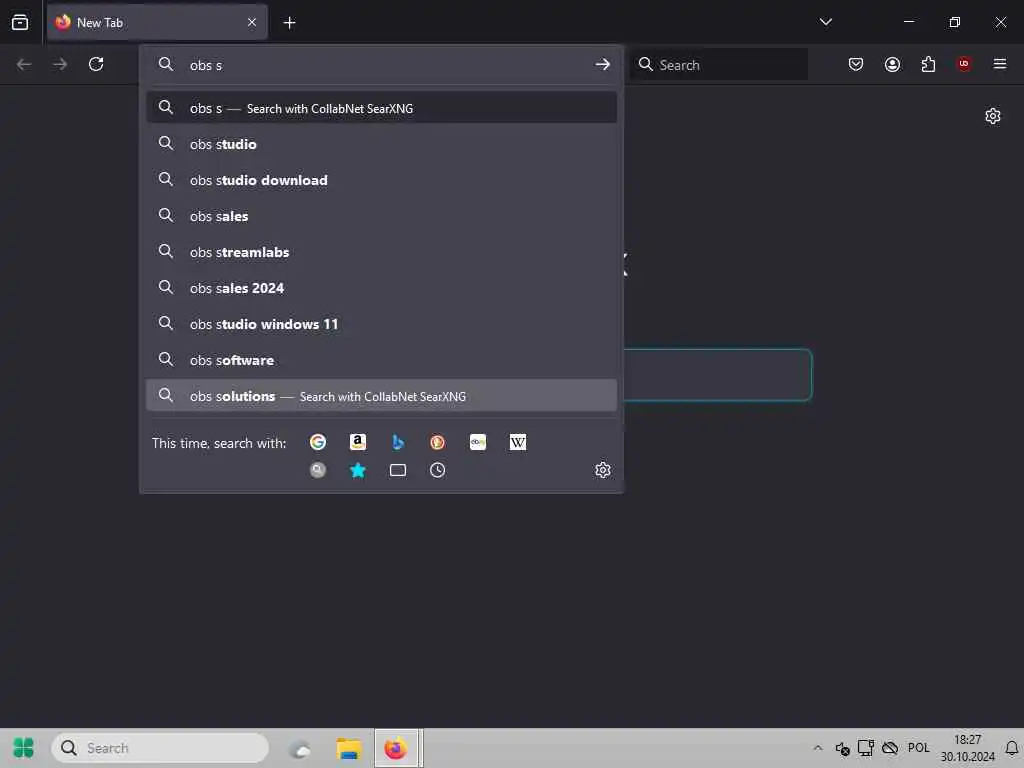Open the Firefox hamburger application menu
The width and height of the screenshot is (1024, 768).
(x=999, y=64)
